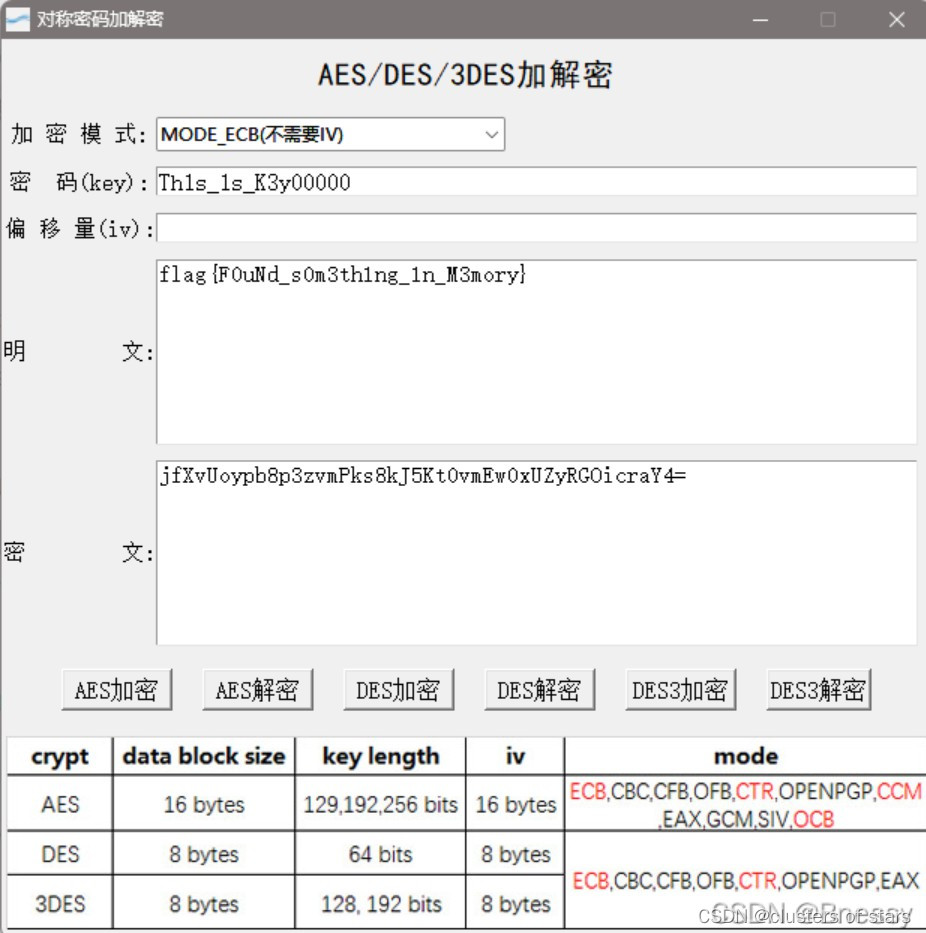Click the DES3加密 button
This screenshot has width=926, height=933.
coord(680,688)
